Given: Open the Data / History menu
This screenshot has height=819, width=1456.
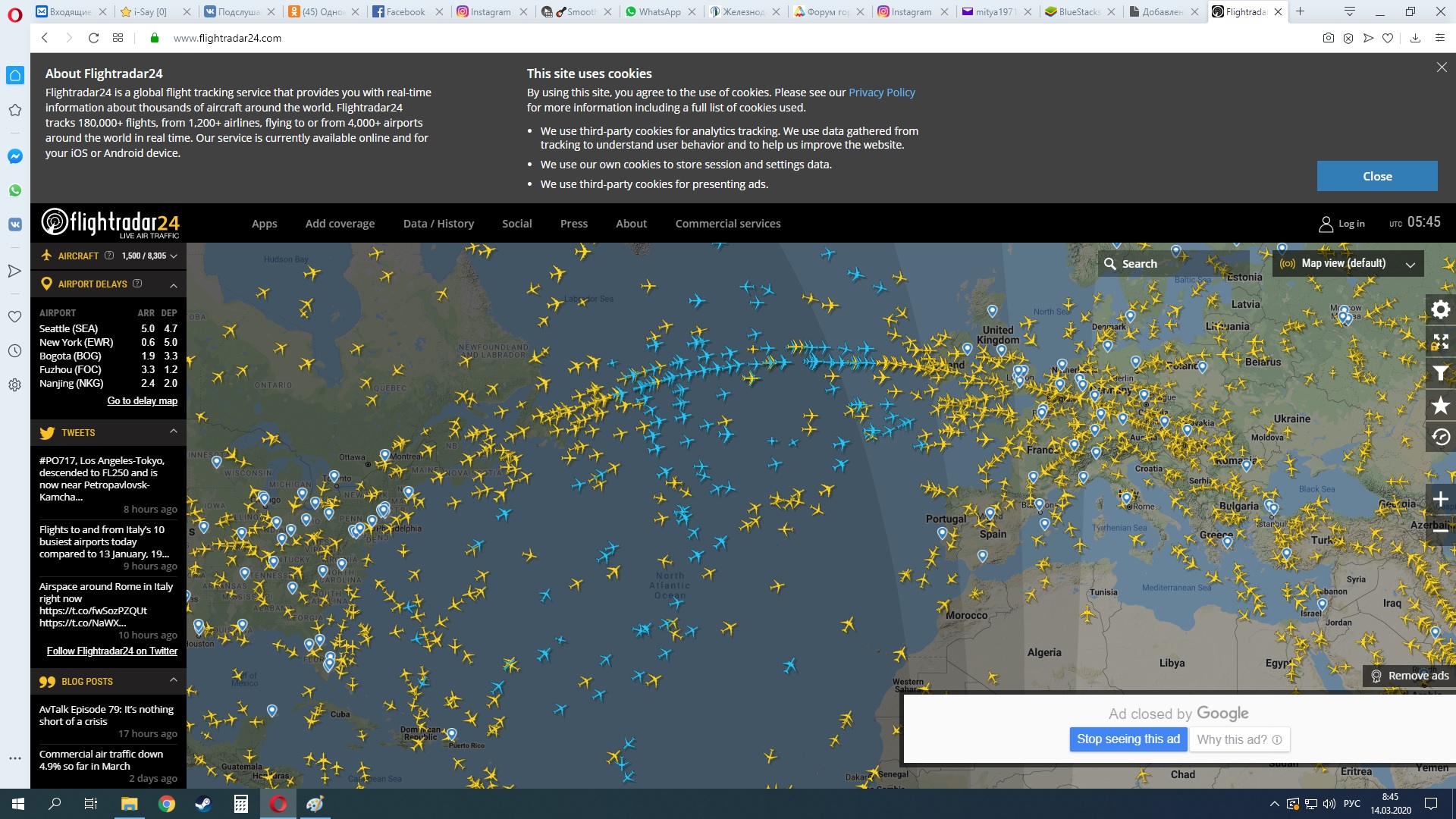Looking at the screenshot, I should click(x=438, y=224).
